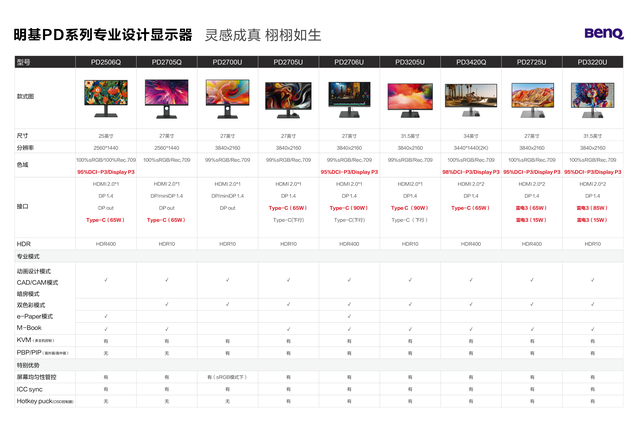Click PD2506Q e-Paper mode checkmark
640x424 pixels.
[106, 316]
